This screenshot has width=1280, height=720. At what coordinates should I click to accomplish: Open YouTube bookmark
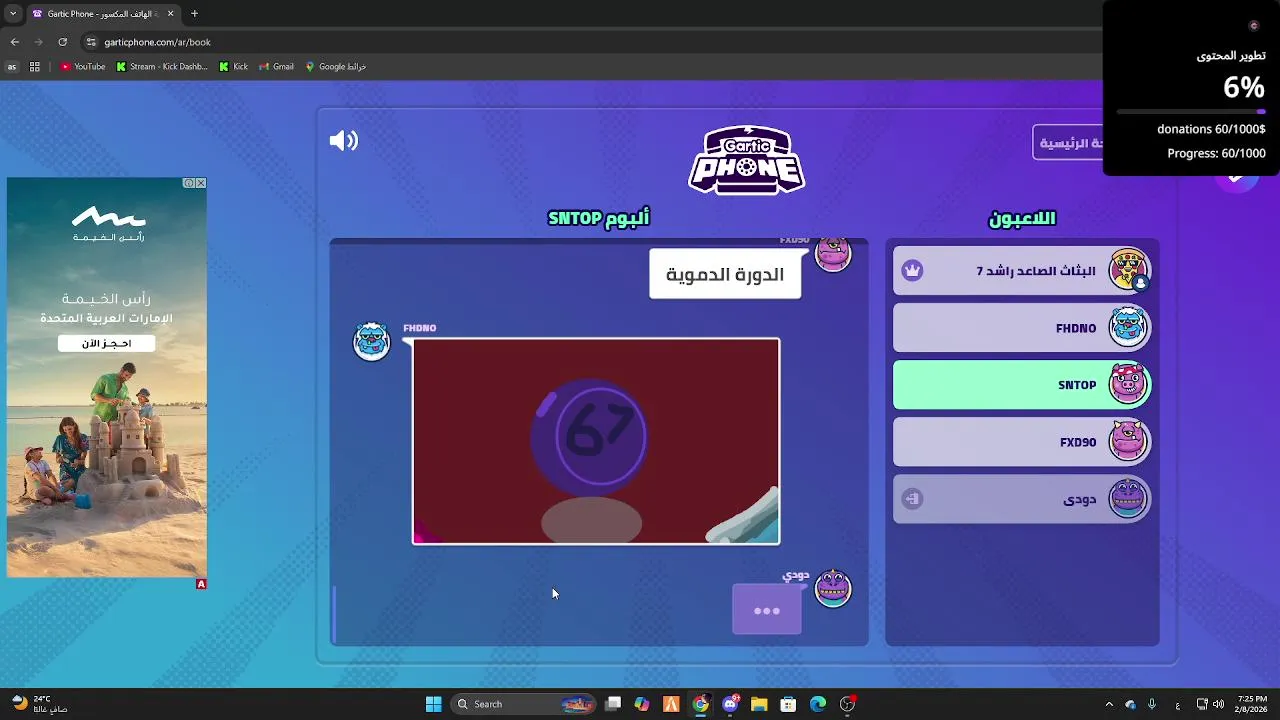tap(82, 67)
